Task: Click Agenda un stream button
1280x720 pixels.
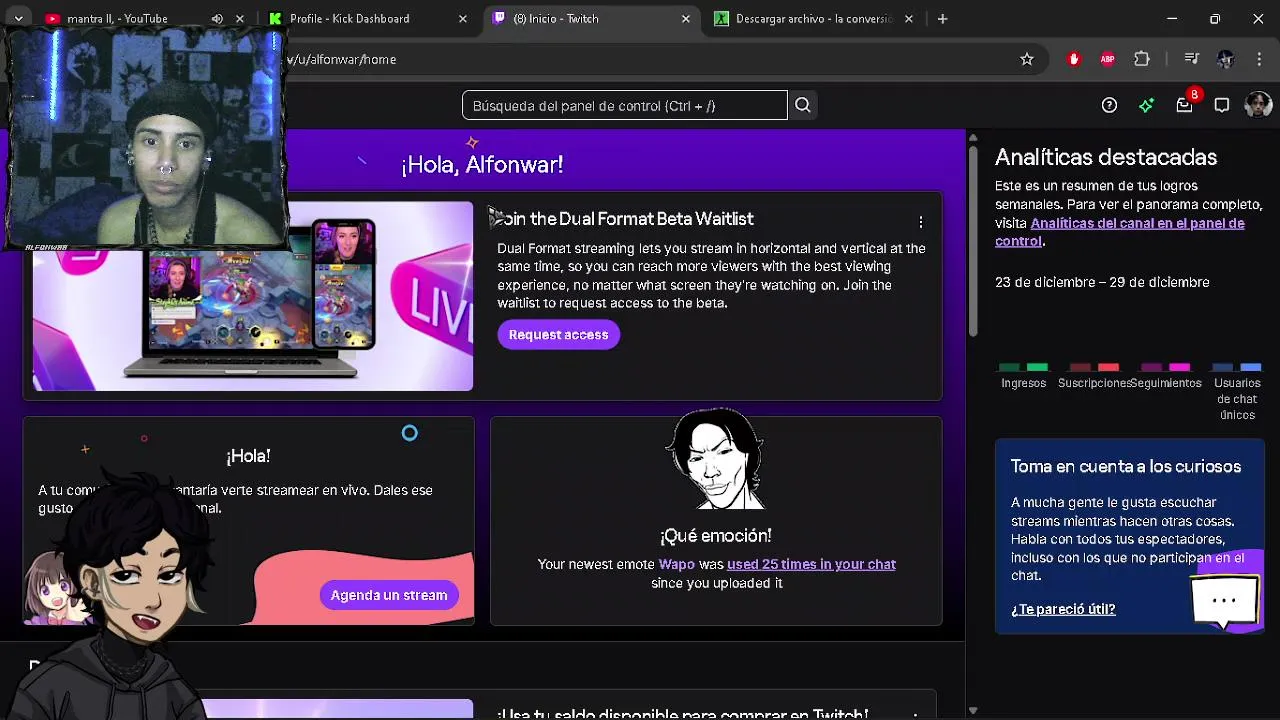Action: pyautogui.click(x=389, y=595)
